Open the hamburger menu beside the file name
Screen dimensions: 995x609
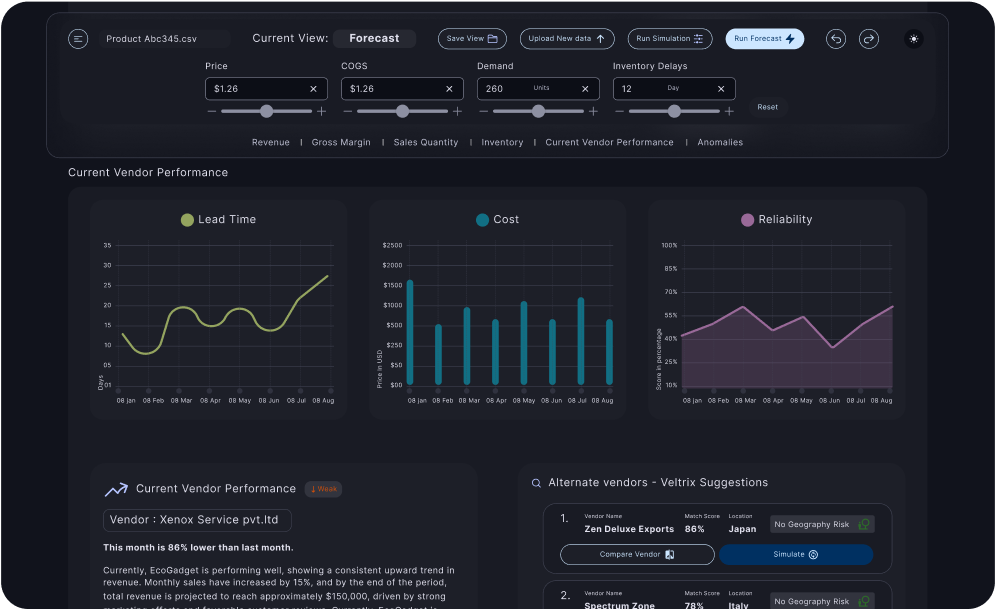[78, 39]
